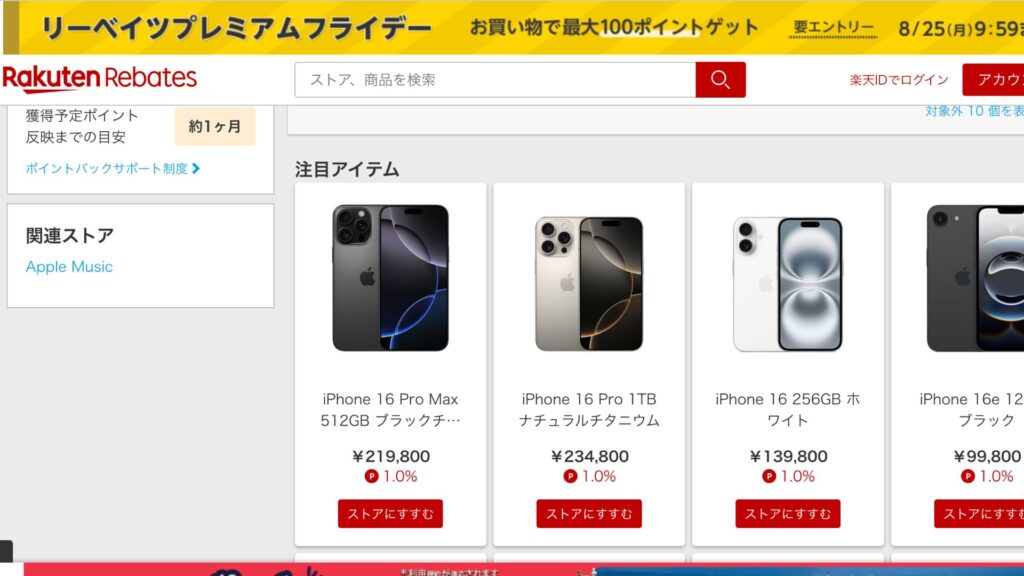Open the ポイントバックサポート制度 link
This screenshot has width=1024, height=576.
pyautogui.click(x=106, y=168)
